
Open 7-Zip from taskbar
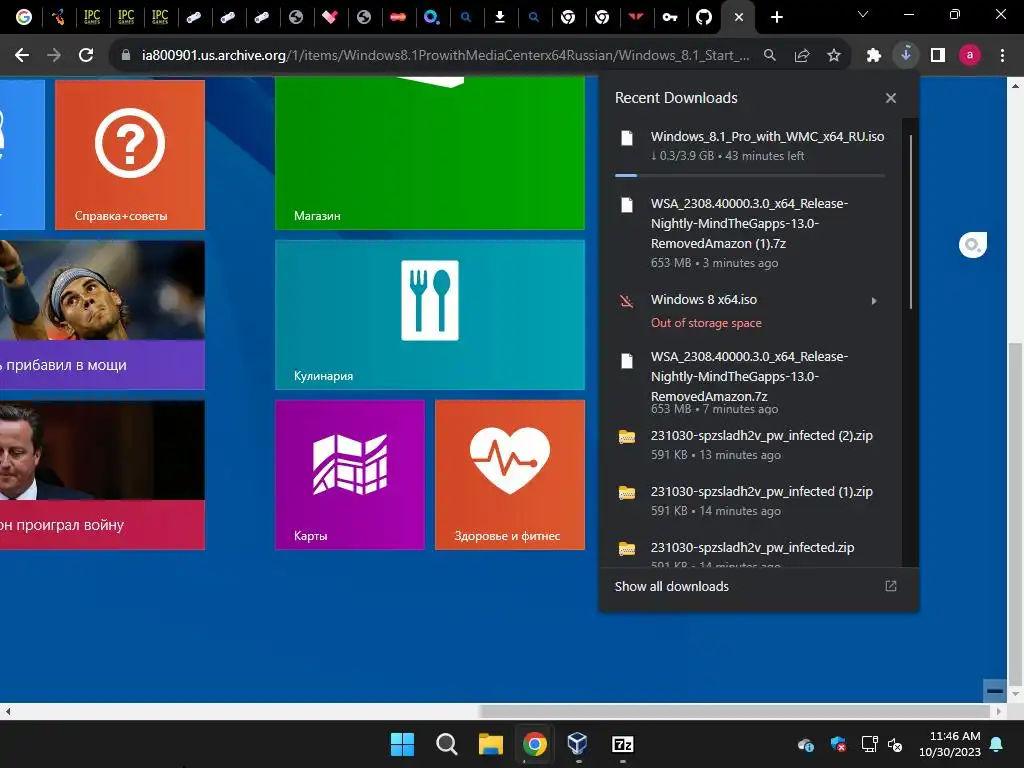(622, 744)
